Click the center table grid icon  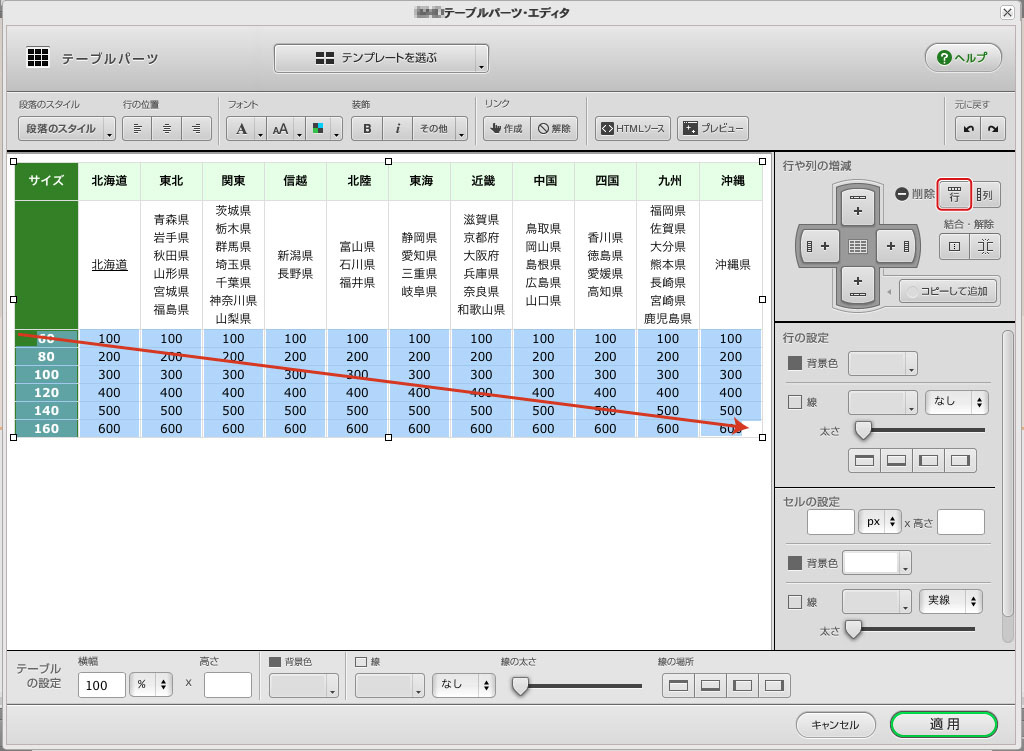(857, 246)
